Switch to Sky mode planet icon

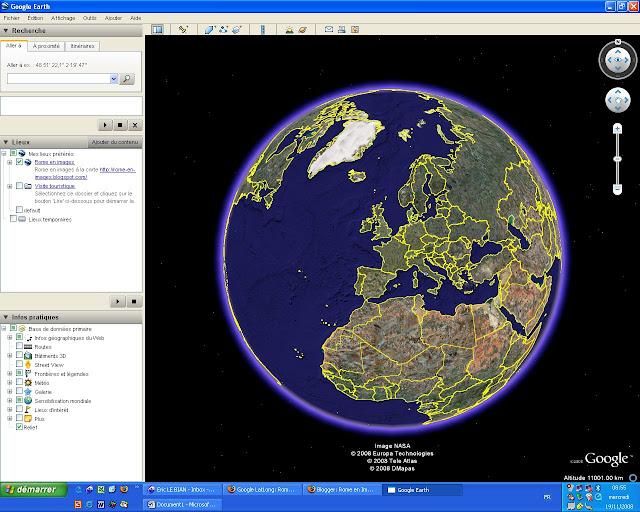pos(302,29)
